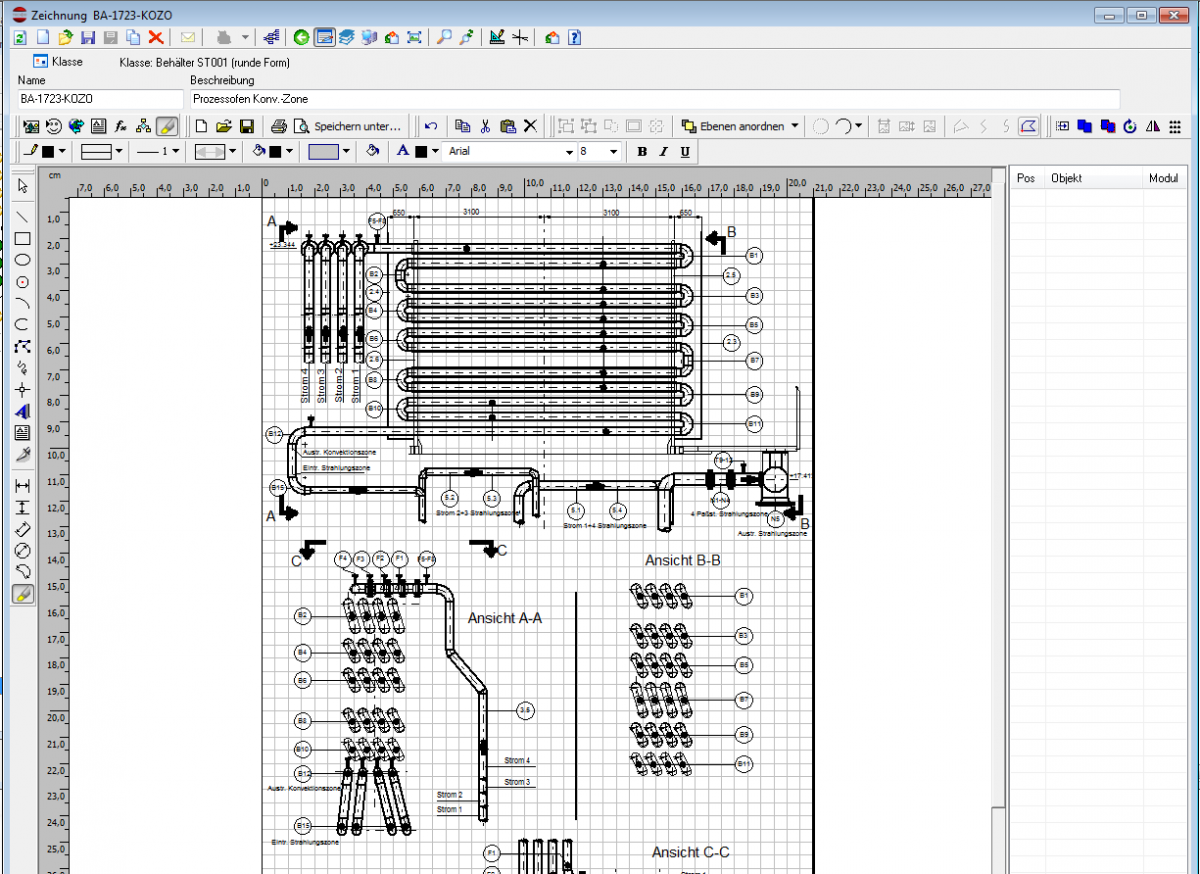The width and height of the screenshot is (1200, 874).
Task: Toggle bold text formatting
Action: click(x=641, y=151)
